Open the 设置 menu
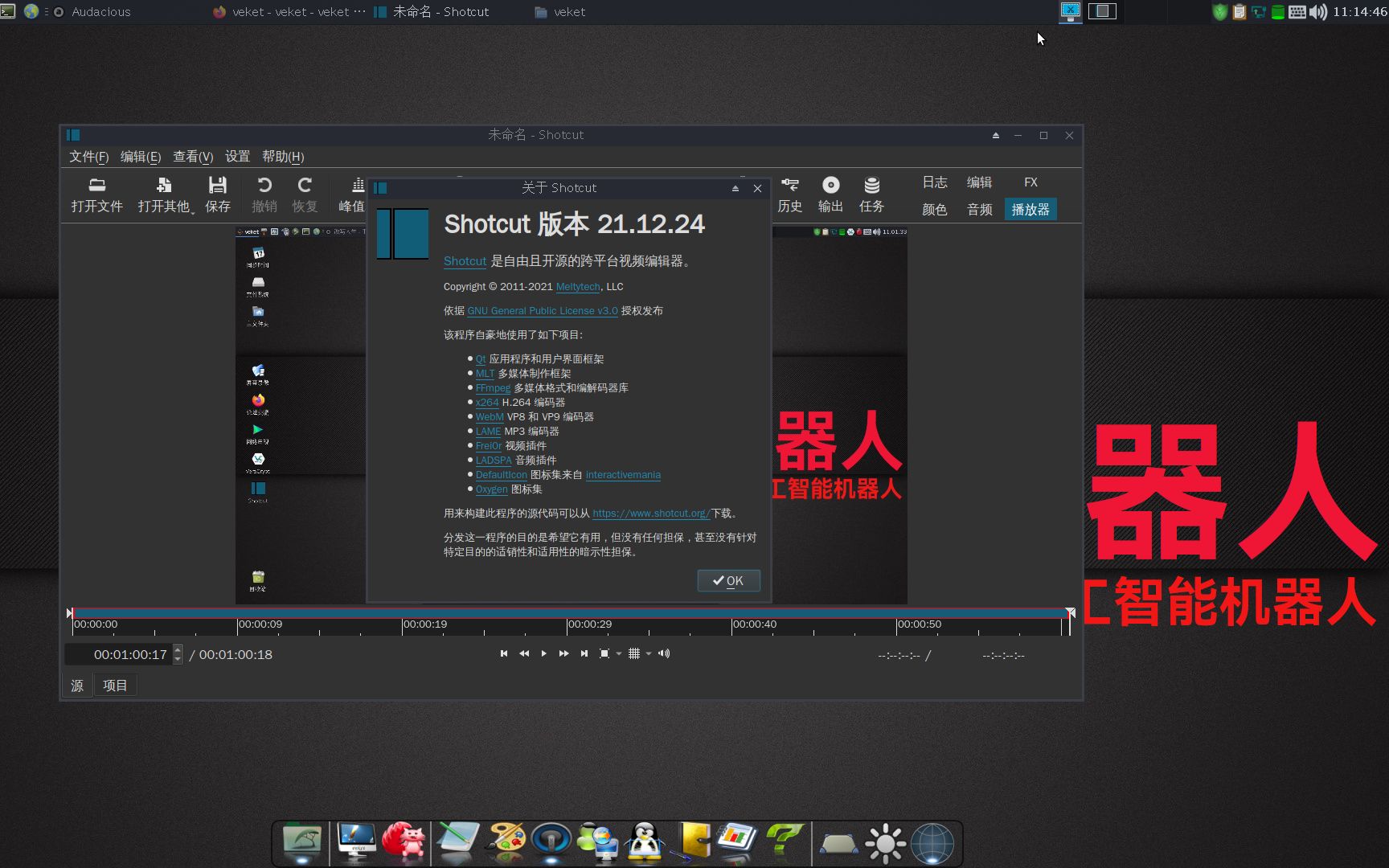This screenshot has height=868, width=1389. pyautogui.click(x=237, y=157)
